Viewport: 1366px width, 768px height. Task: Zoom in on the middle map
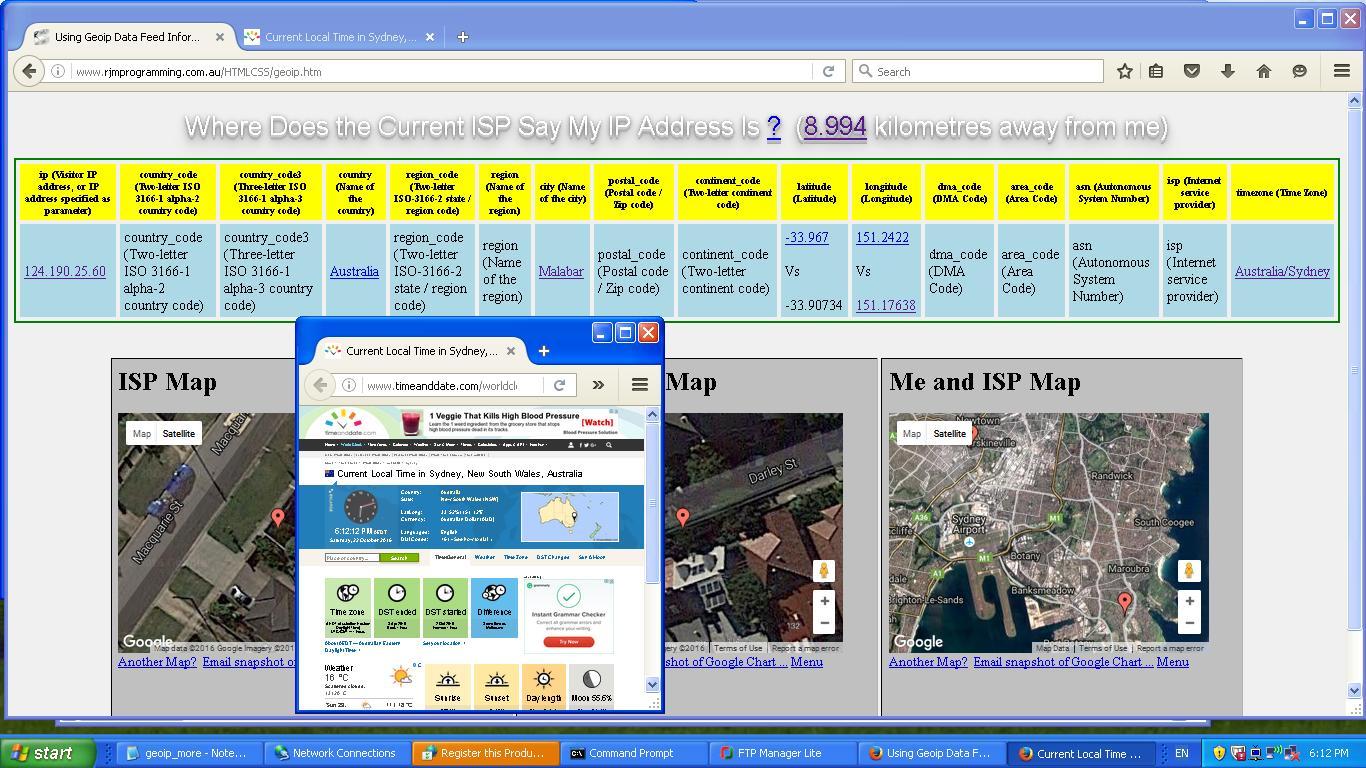[x=824, y=601]
